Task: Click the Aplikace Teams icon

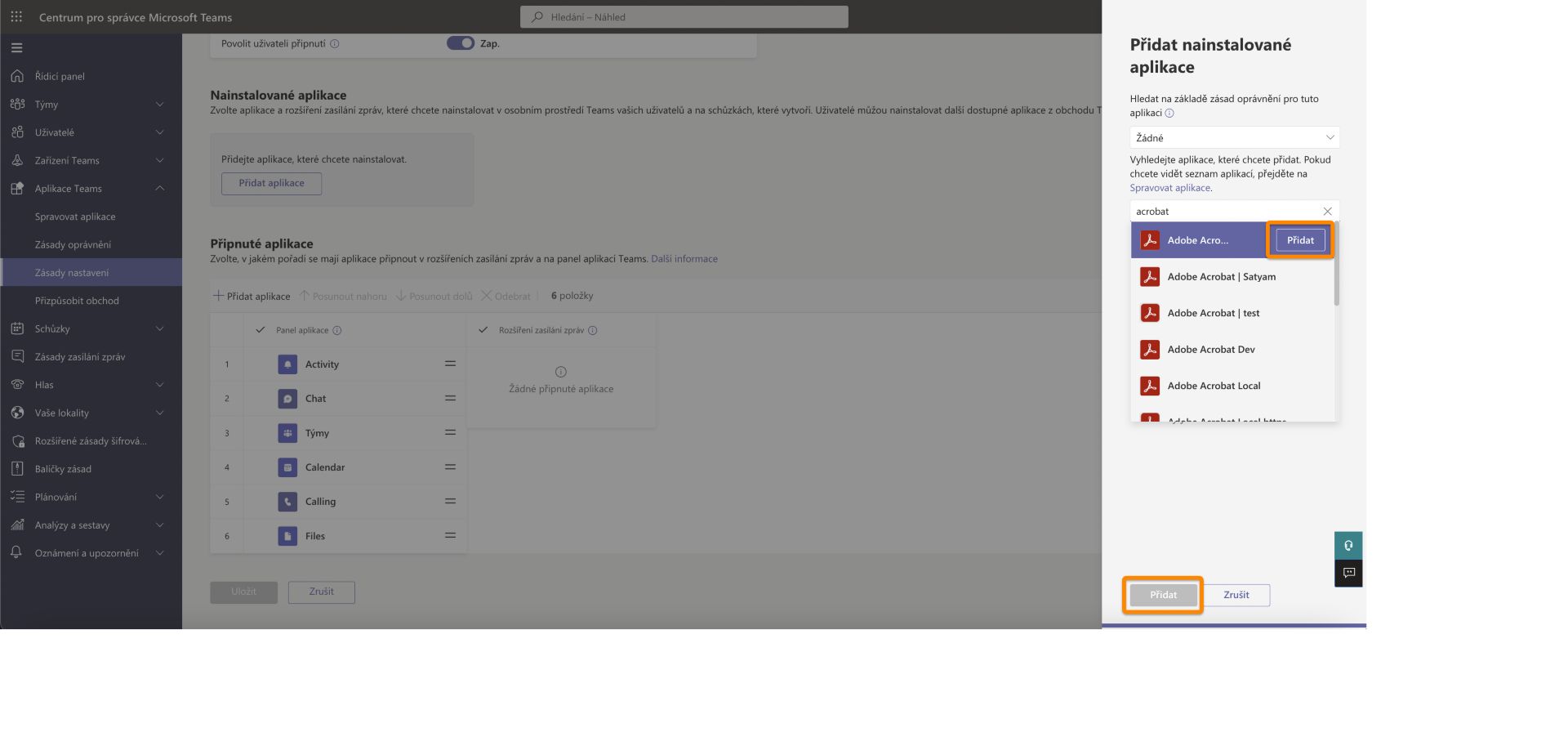Action: click(17, 188)
